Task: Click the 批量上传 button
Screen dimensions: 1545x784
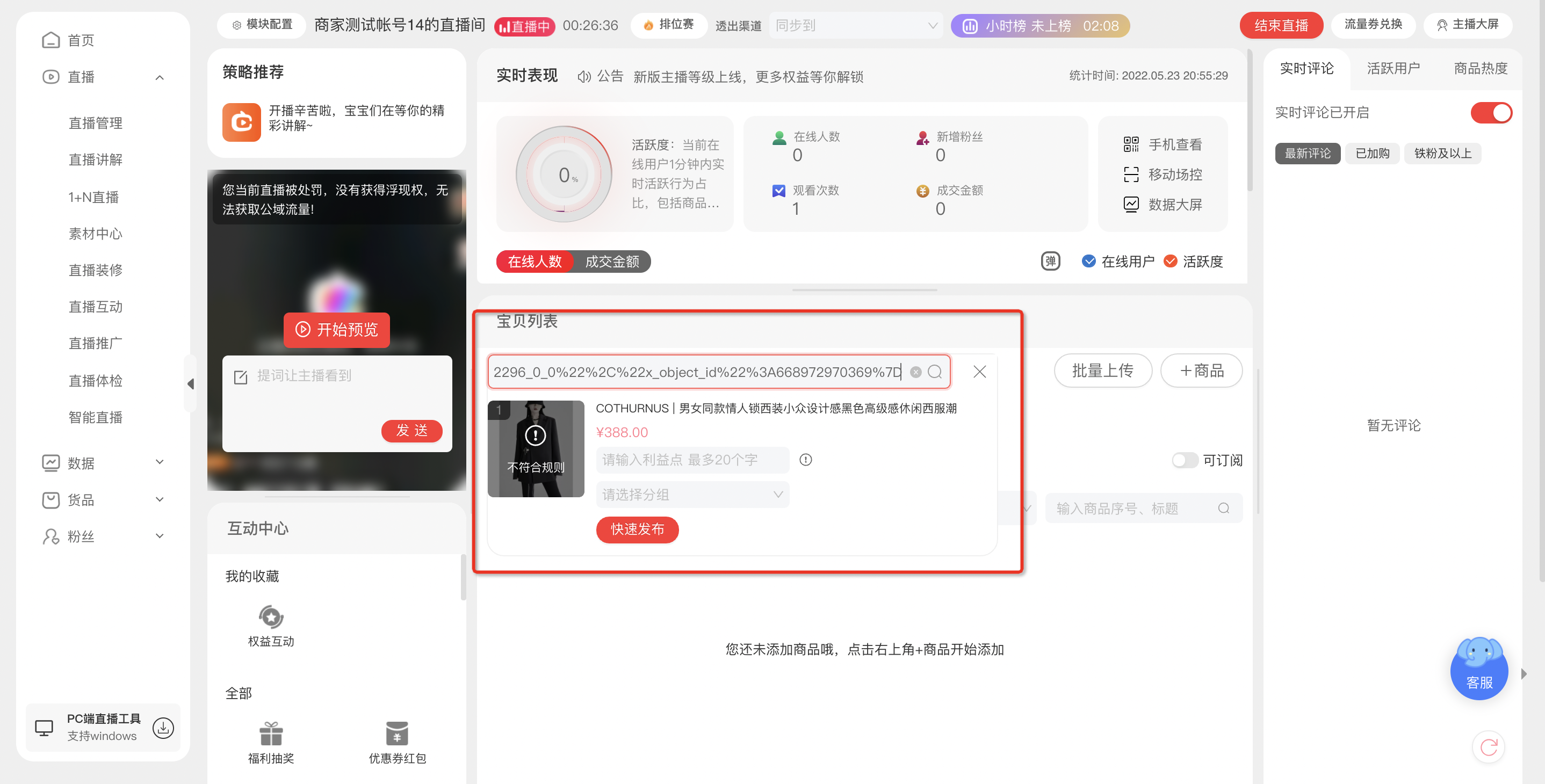Action: coord(1102,371)
